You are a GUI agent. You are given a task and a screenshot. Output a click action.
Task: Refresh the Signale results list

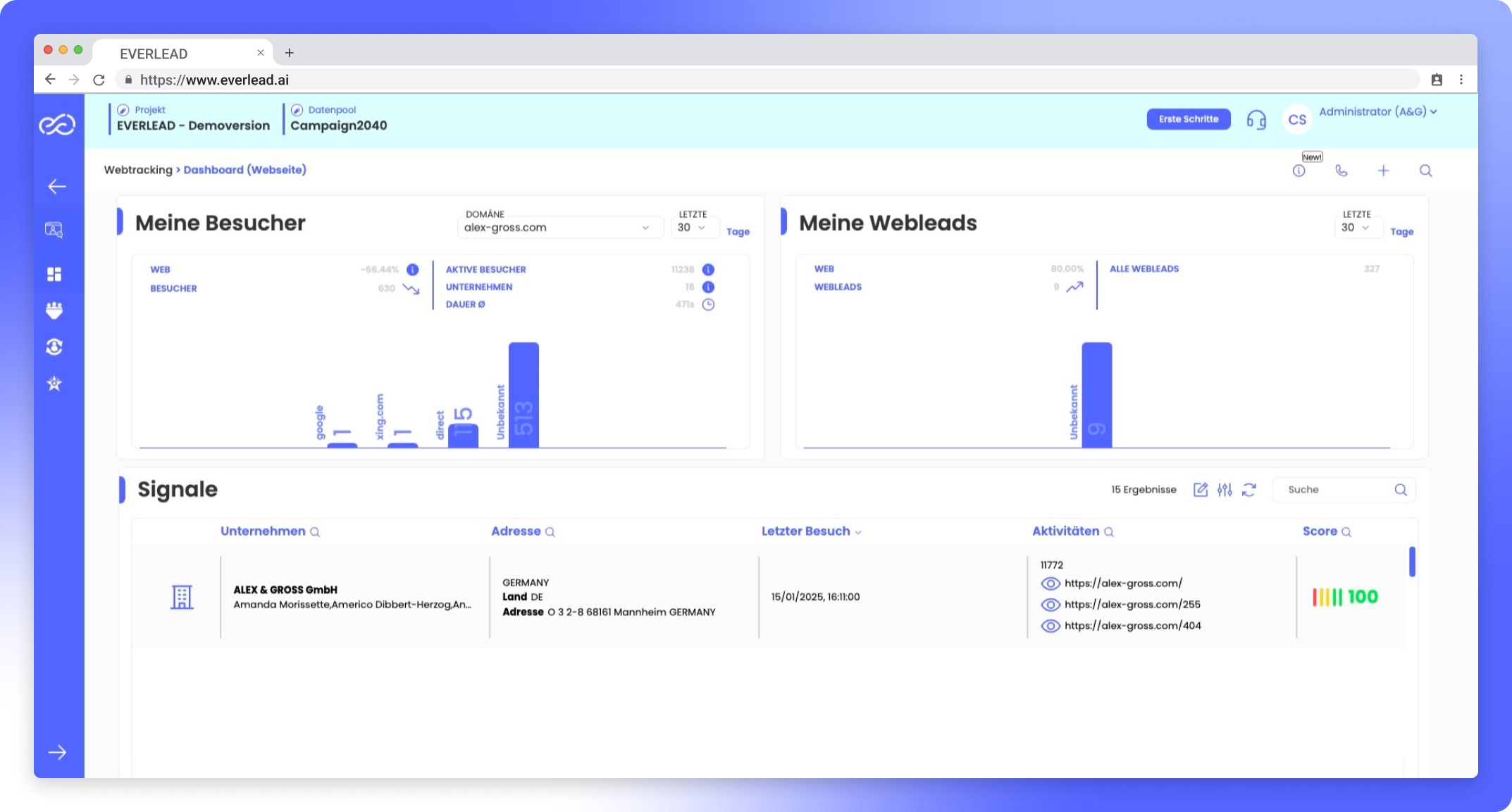click(1249, 490)
